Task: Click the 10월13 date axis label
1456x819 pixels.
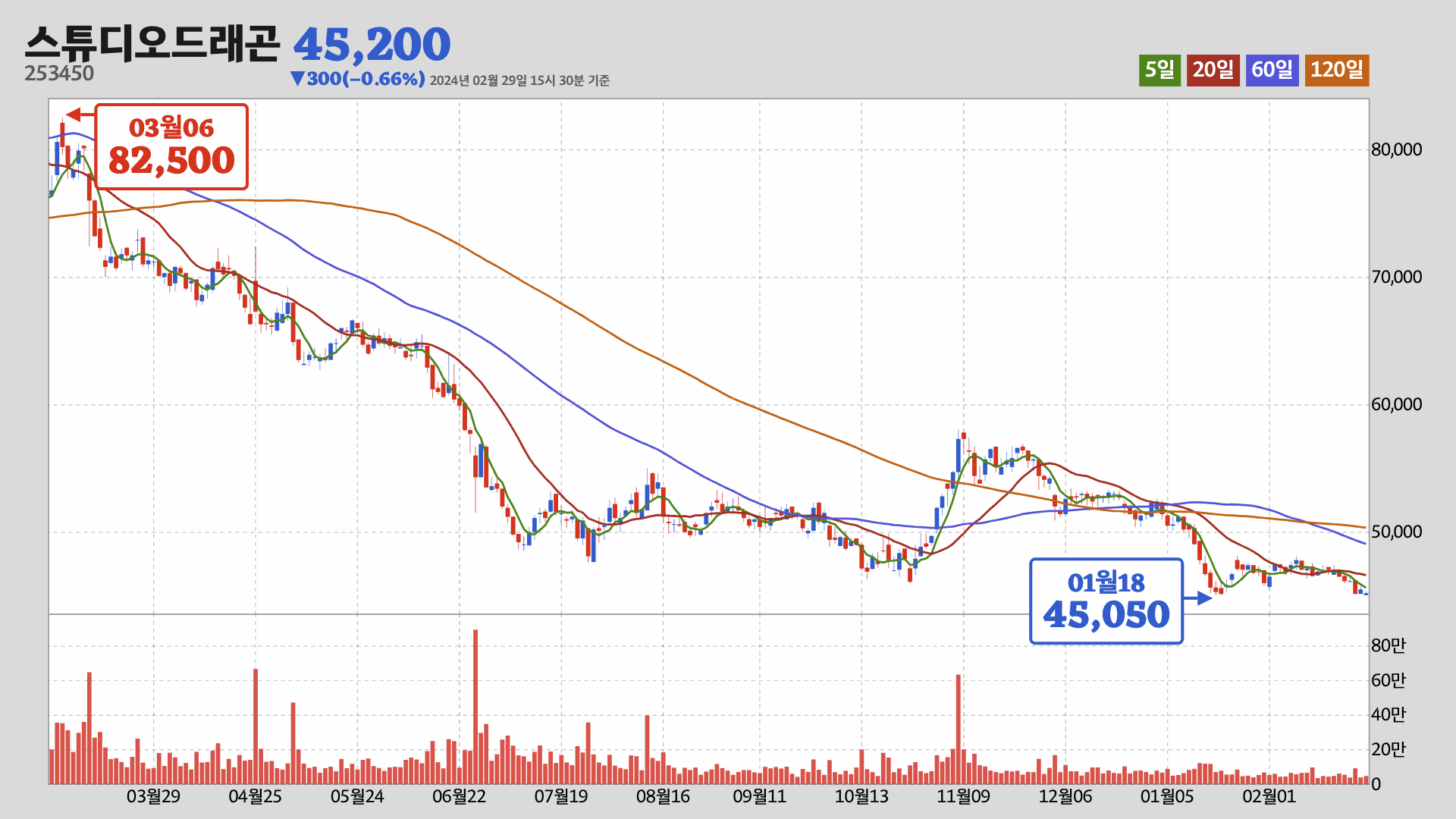Action: coord(861,796)
